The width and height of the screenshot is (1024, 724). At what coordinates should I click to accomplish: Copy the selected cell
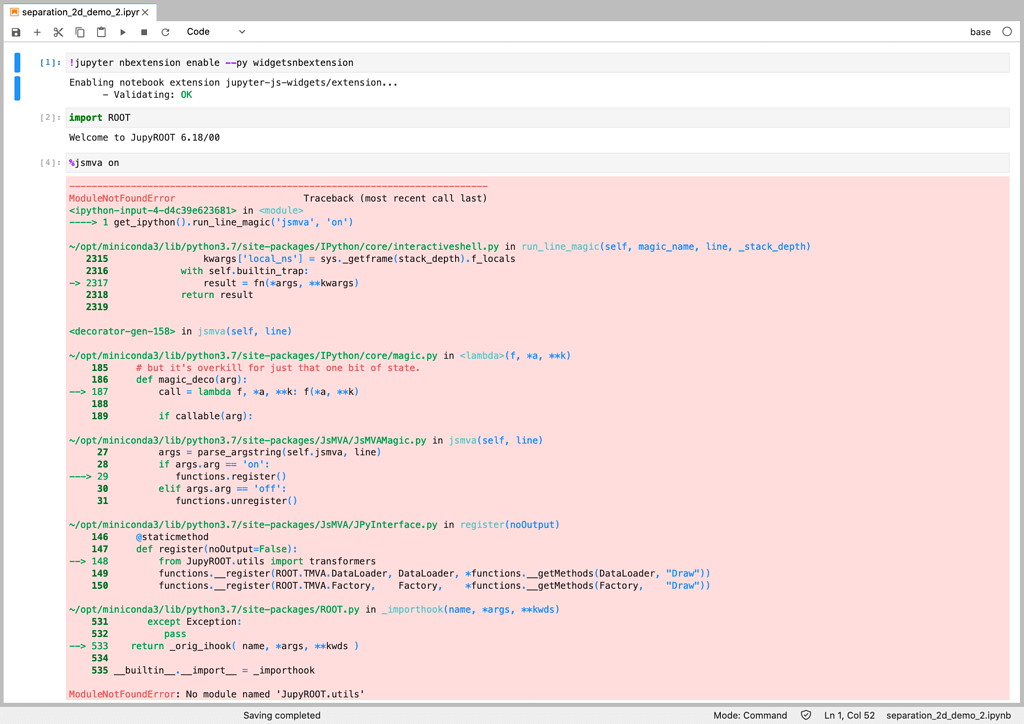[x=80, y=31]
